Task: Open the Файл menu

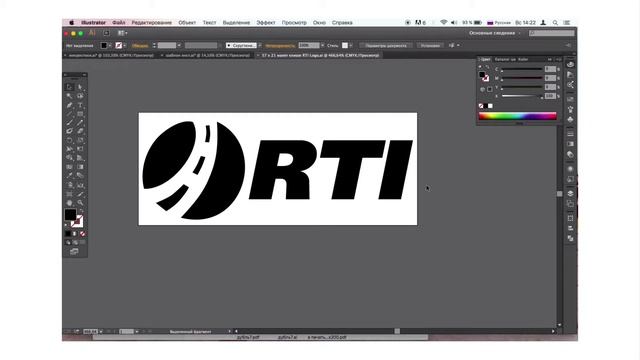Action: 119,22
